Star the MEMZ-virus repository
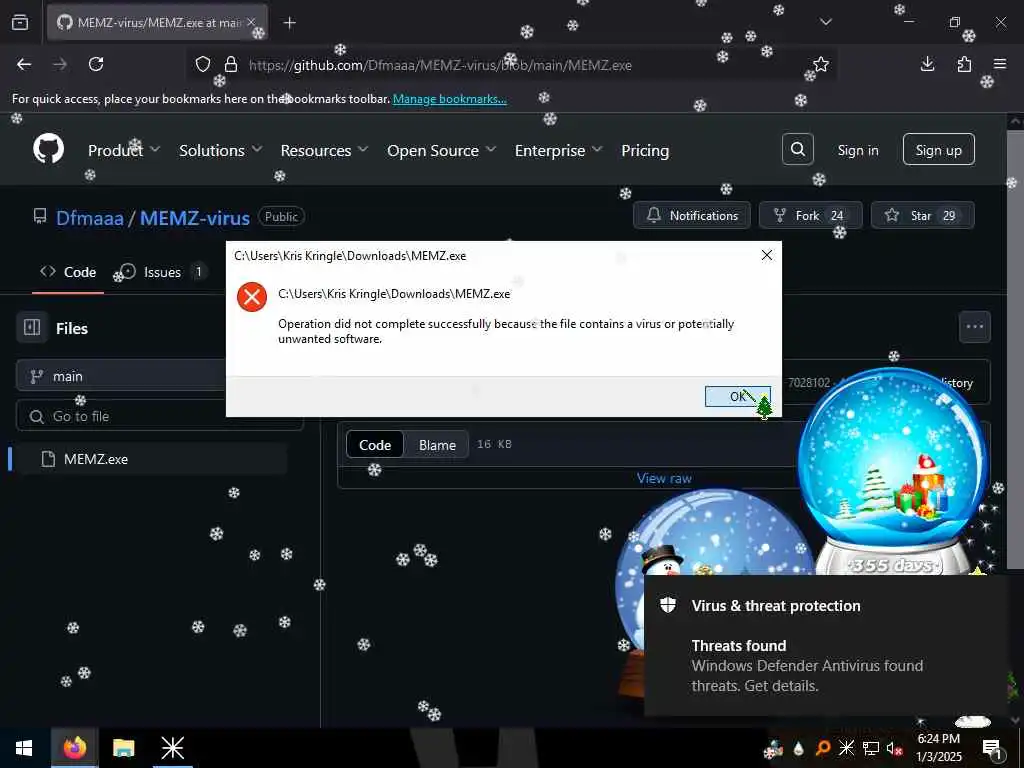 pyautogui.click(x=922, y=216)
